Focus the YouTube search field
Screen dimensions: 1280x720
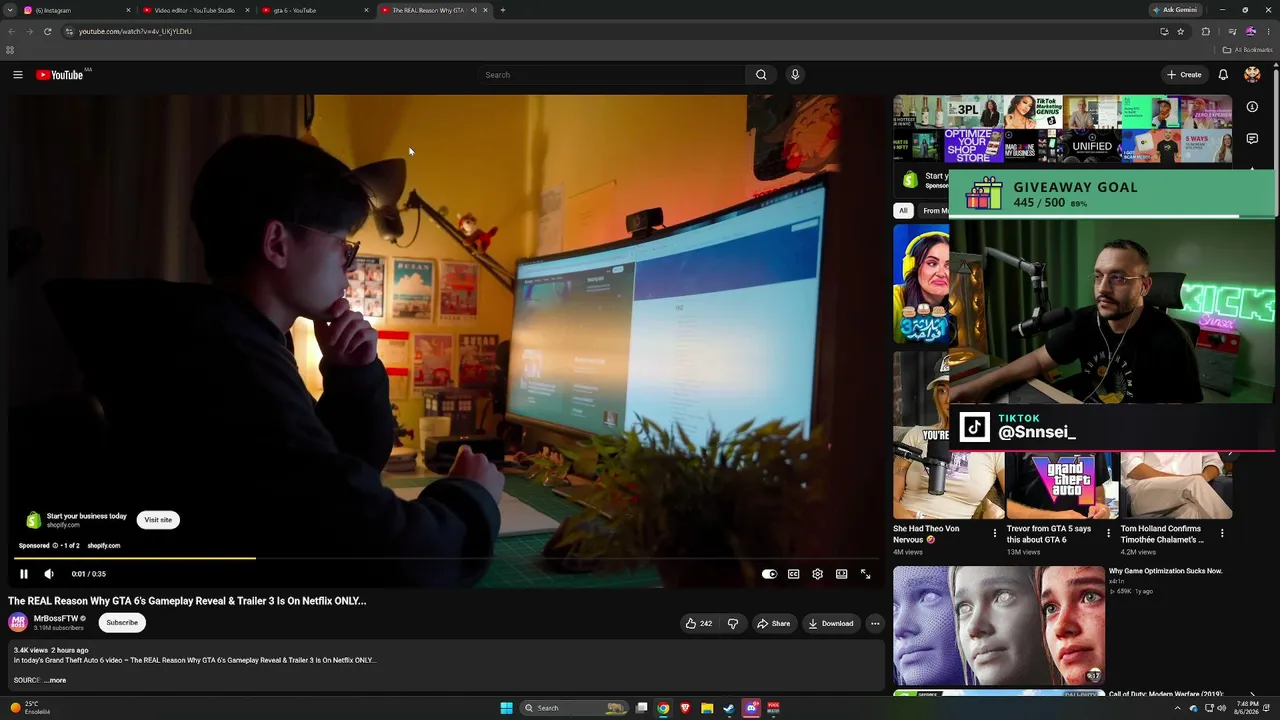(612, 75)
